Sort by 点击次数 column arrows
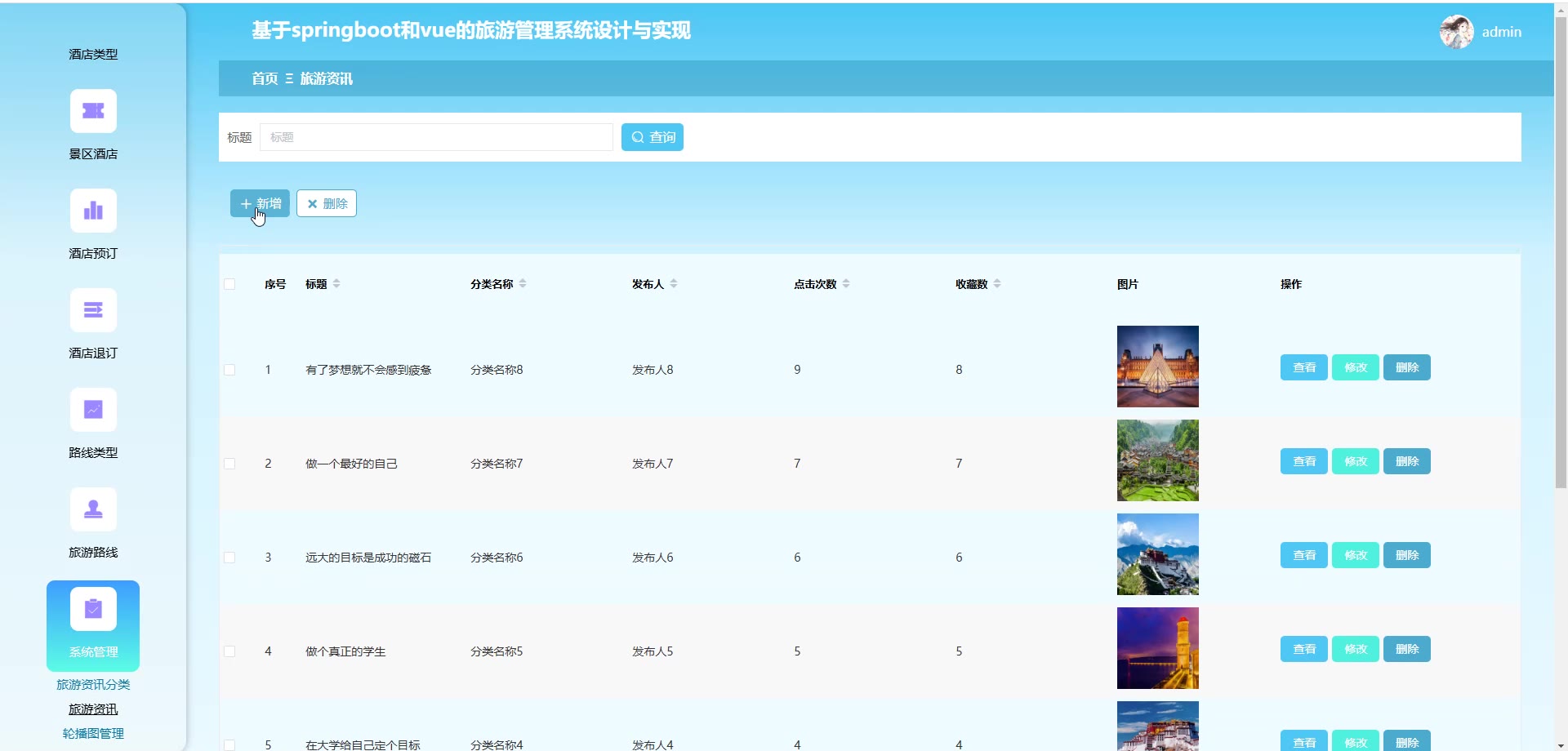Viewport: 1568px width, 751px height. 846,284
